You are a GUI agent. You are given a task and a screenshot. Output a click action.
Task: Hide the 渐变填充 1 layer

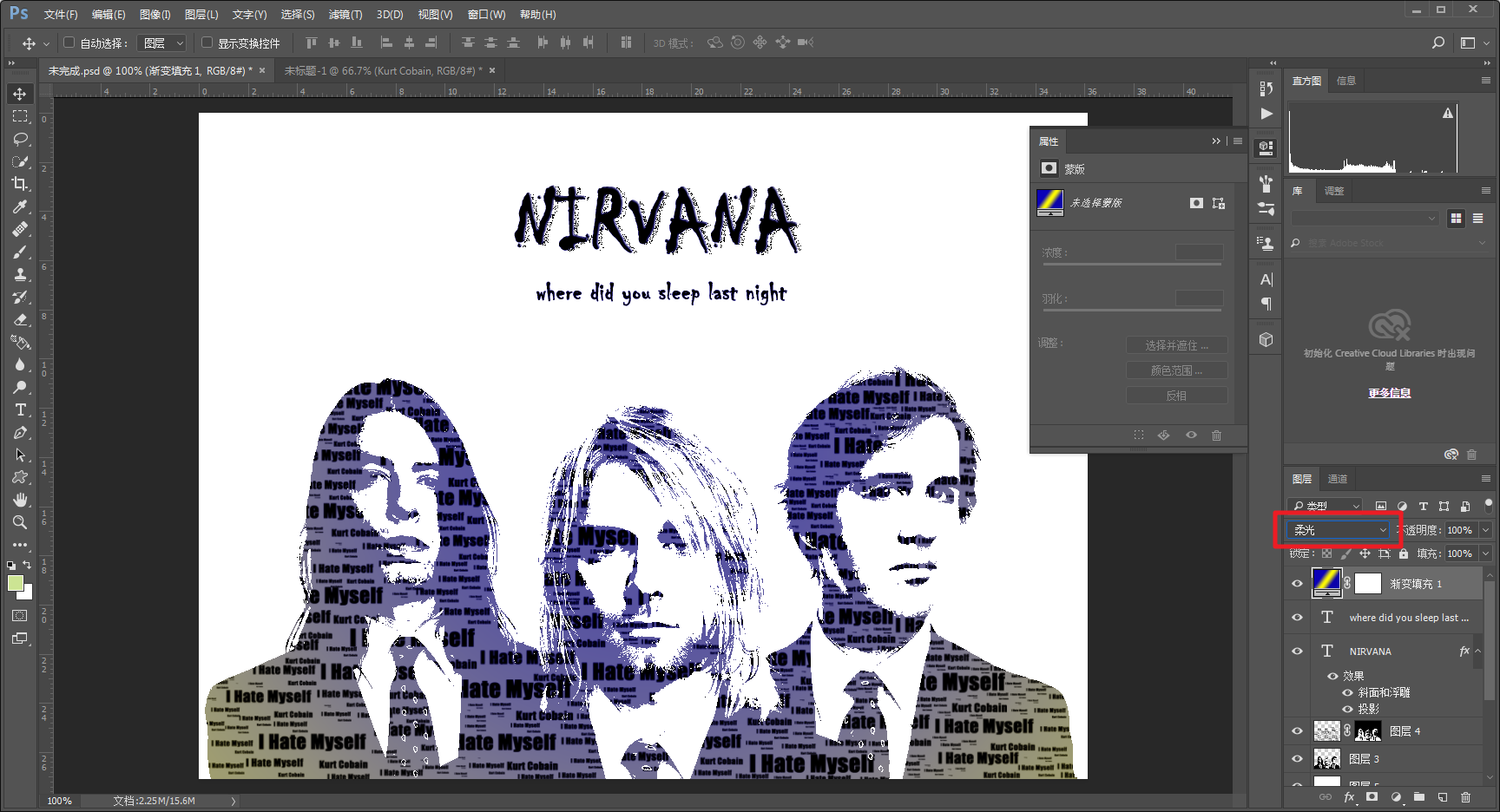(x=1298, y=584)
